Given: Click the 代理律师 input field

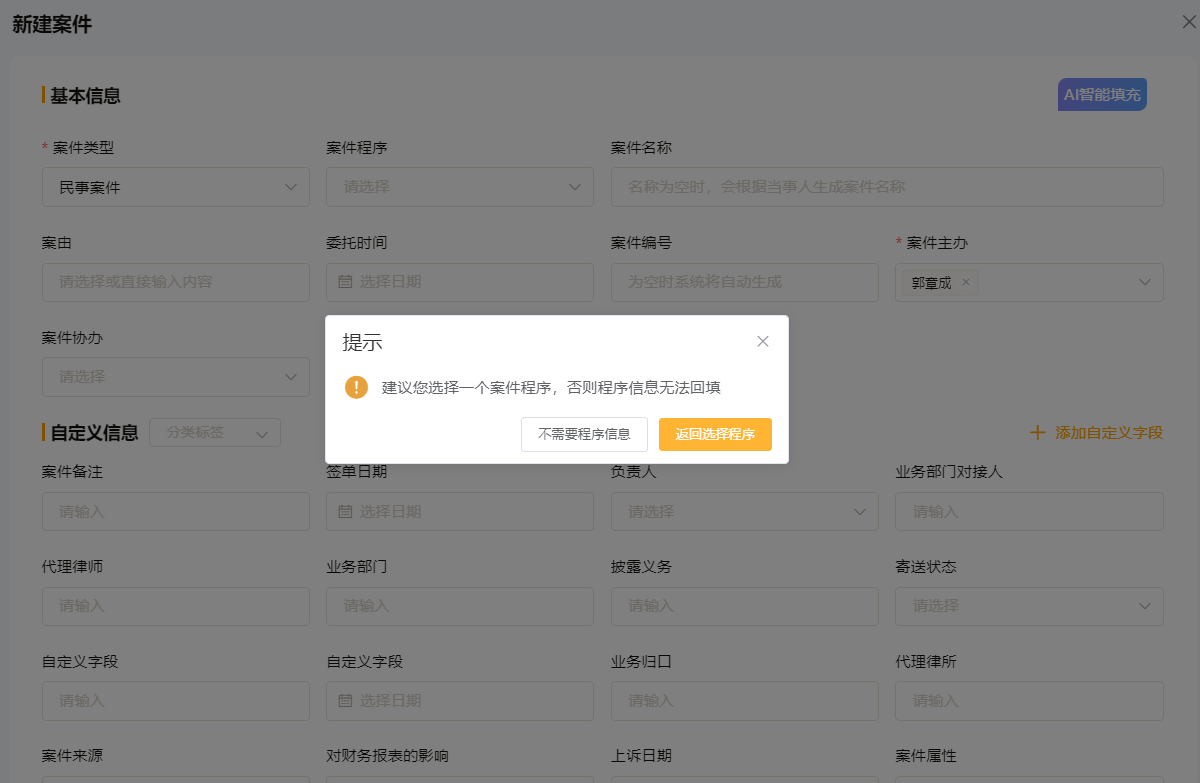Looking at the screenshot, I should [176, 606].
